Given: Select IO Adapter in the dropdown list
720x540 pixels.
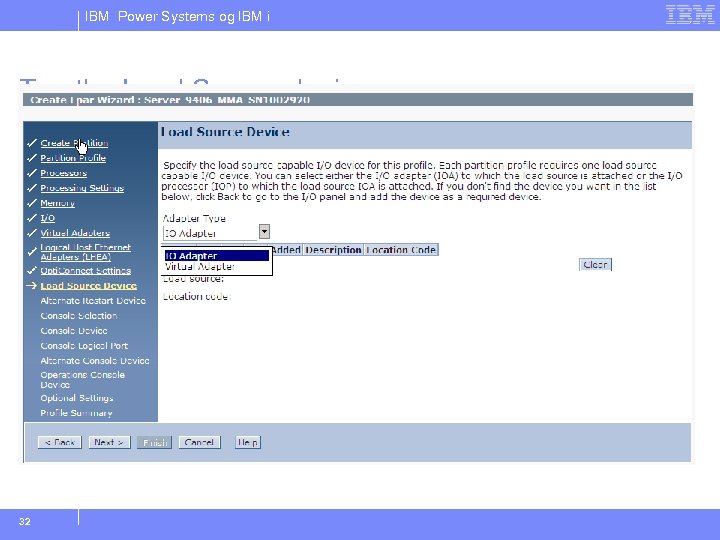Looking at the screenshot, I should click(x=217, y=256).
